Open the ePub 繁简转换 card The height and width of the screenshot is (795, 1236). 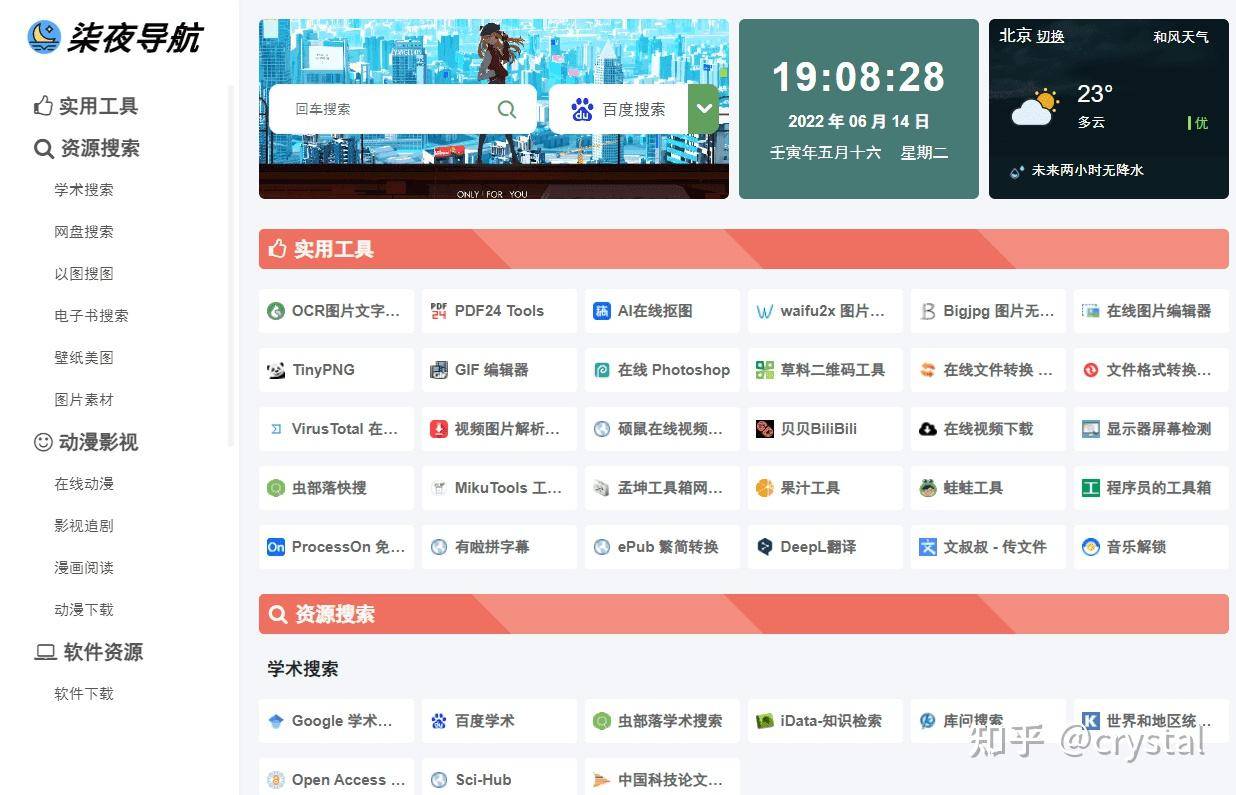click(x=662, y=547)
